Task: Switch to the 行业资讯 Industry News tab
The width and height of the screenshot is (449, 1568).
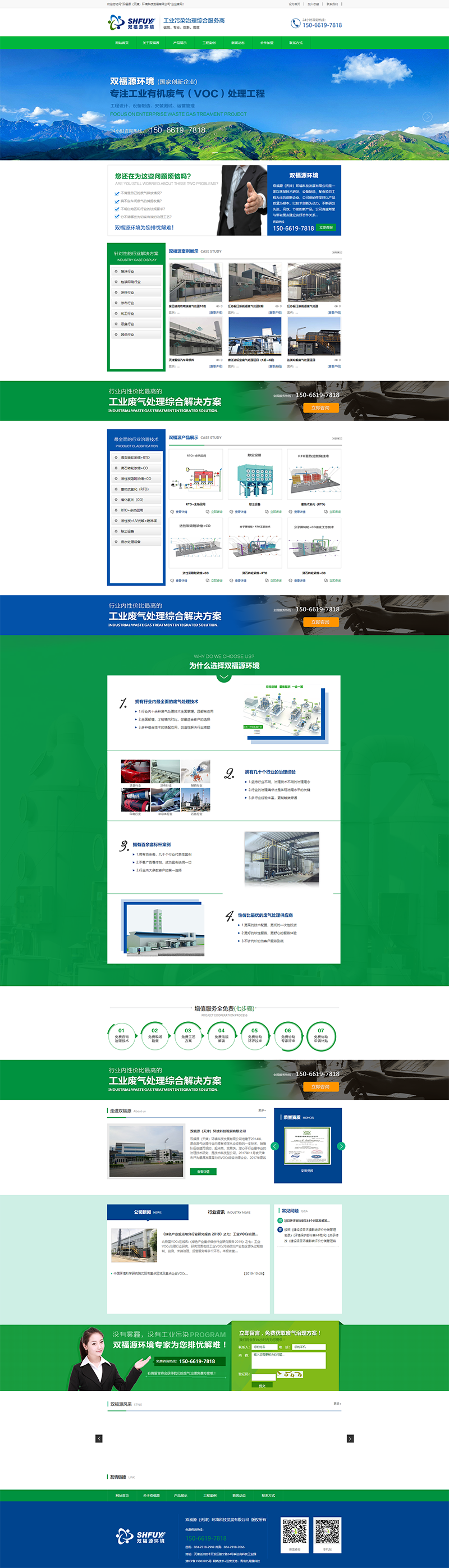Action: (x=229, y=1212)
